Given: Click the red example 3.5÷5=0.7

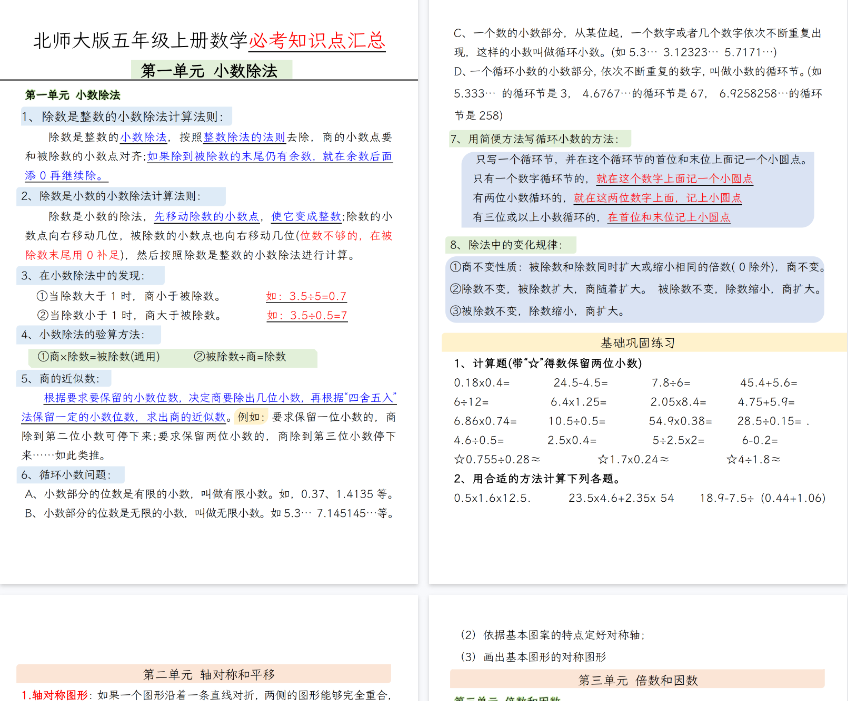Looking at the screenshot, I should point(306,296).
